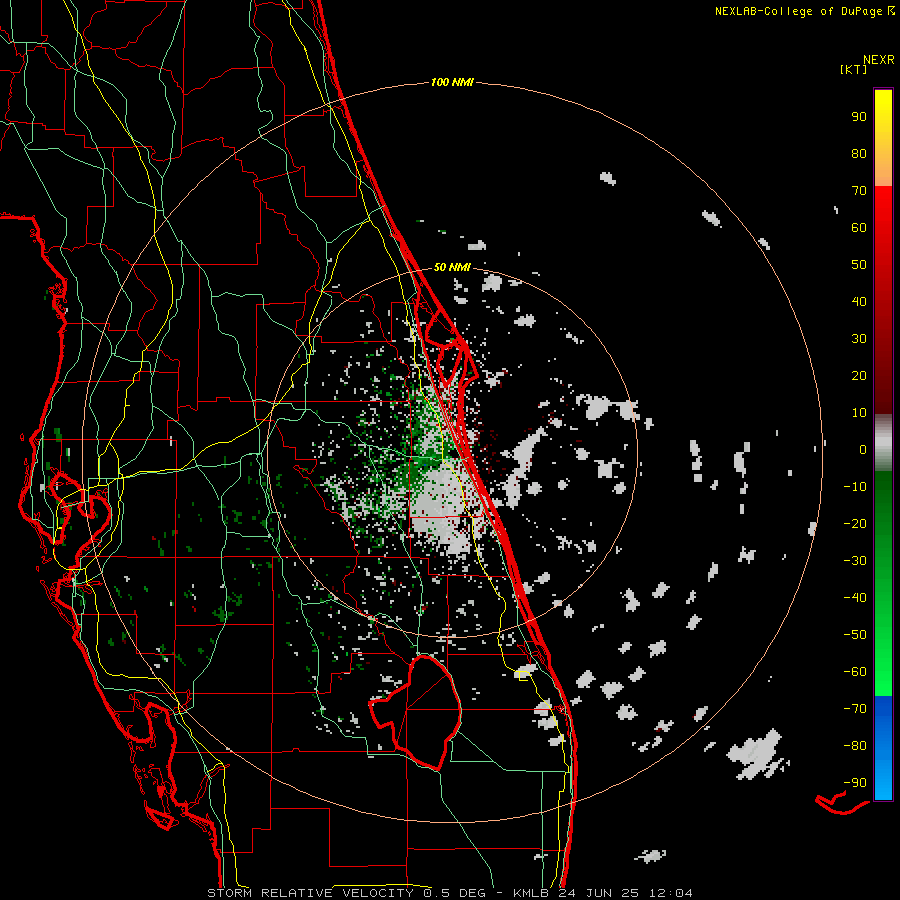Screen dimensions: 900x900
Task: Click the 50 NMI range ring label
Action: click(452, 267)
